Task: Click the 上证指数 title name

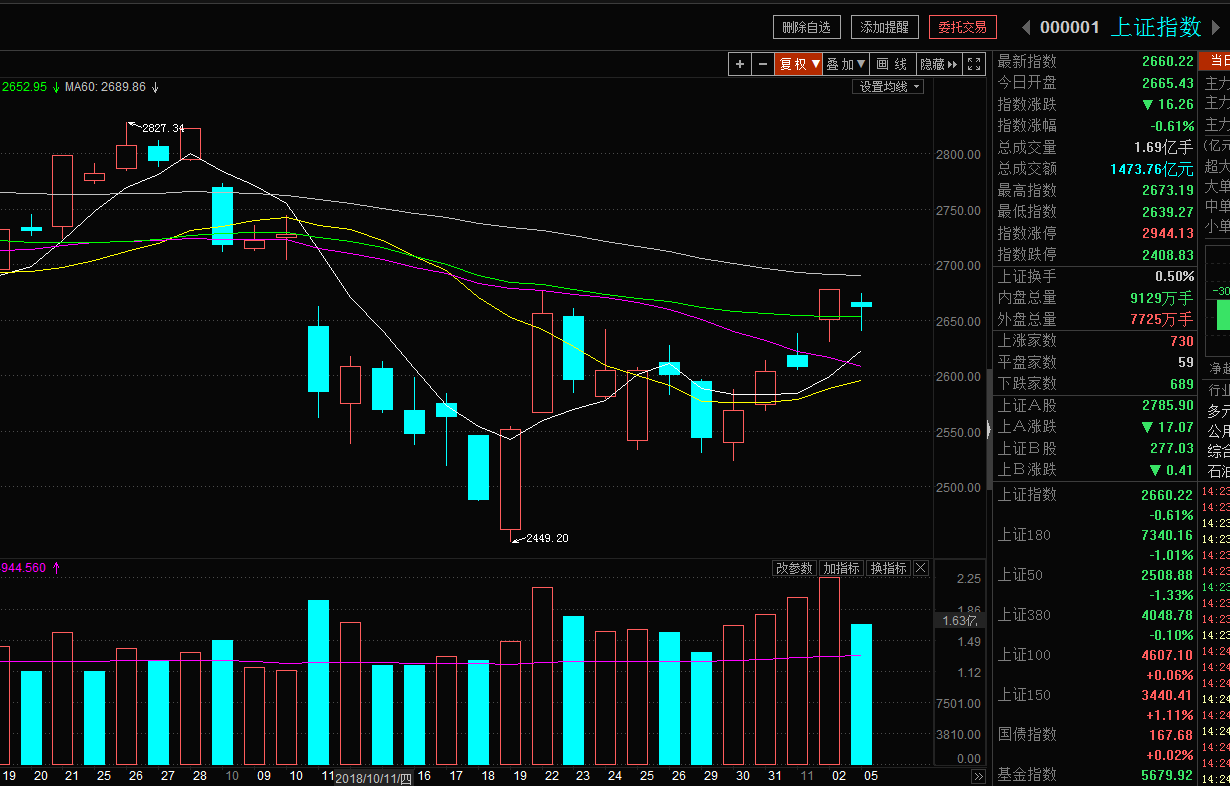Action: click(1156, 27)
